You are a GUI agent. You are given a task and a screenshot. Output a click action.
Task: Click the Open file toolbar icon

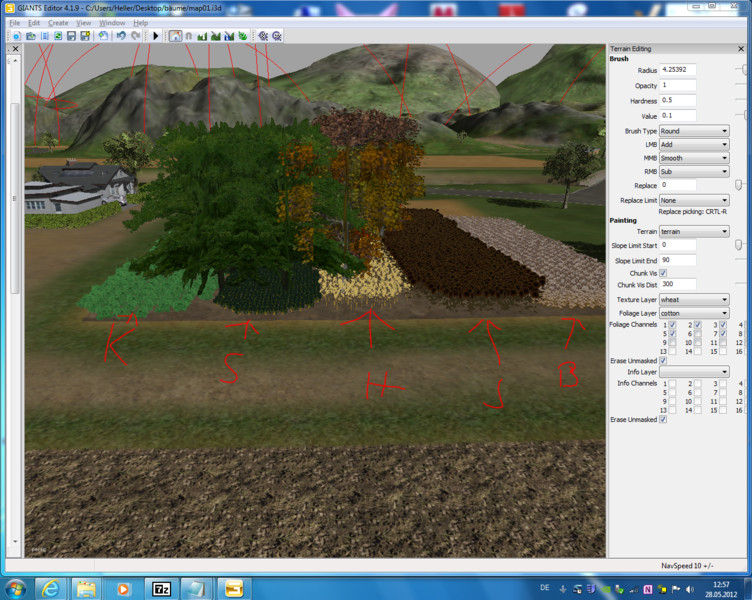[x=31, y=36]
